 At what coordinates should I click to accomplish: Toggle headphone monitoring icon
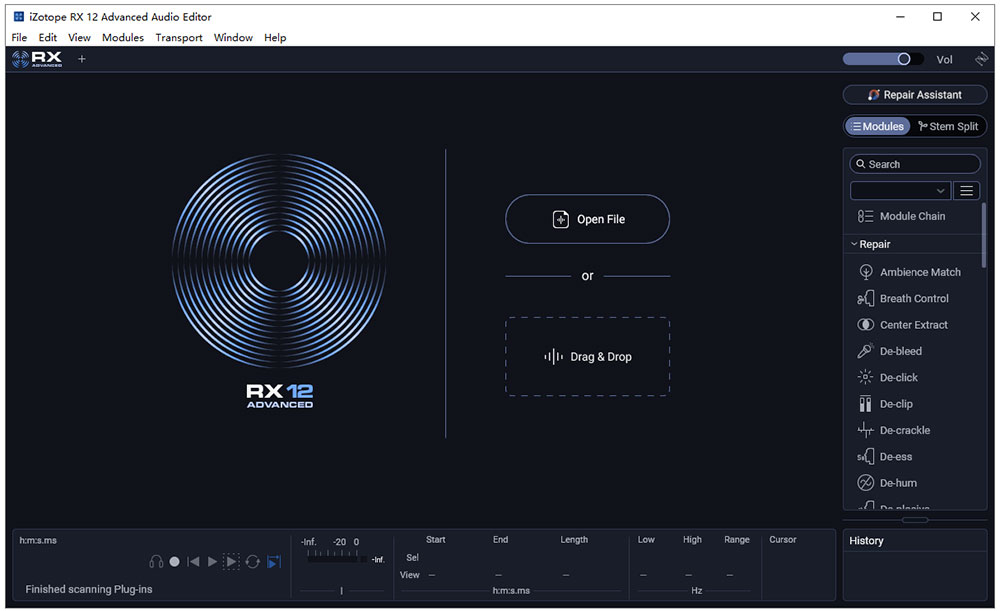156,562
